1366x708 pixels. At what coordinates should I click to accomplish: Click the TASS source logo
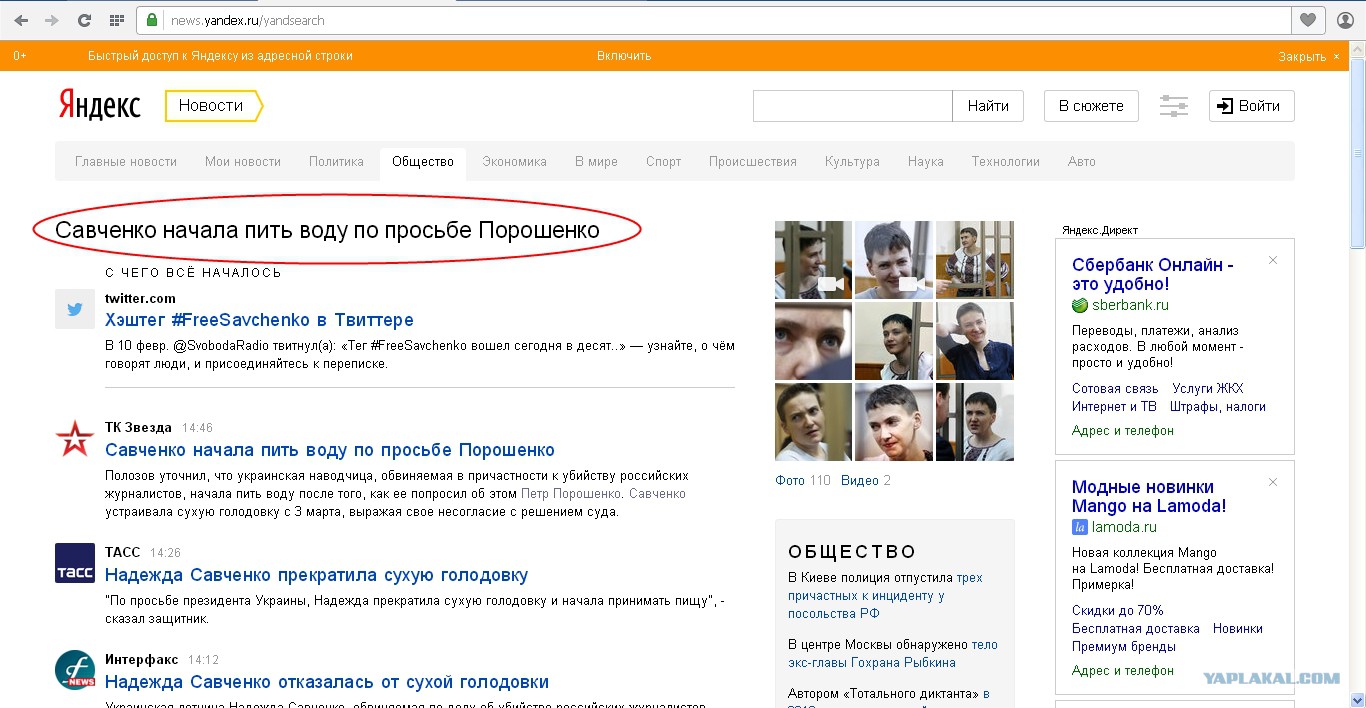click(x=75, y=563)
